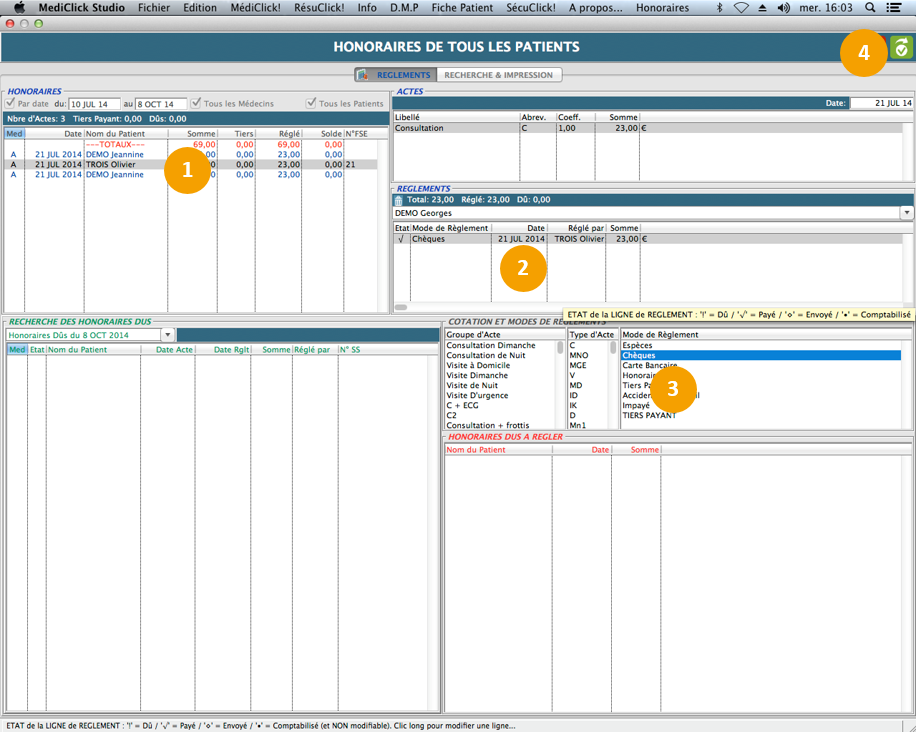Click the start date field 10 JUL 14
This screenshot has height=732, width=916.
pos(94,104)
